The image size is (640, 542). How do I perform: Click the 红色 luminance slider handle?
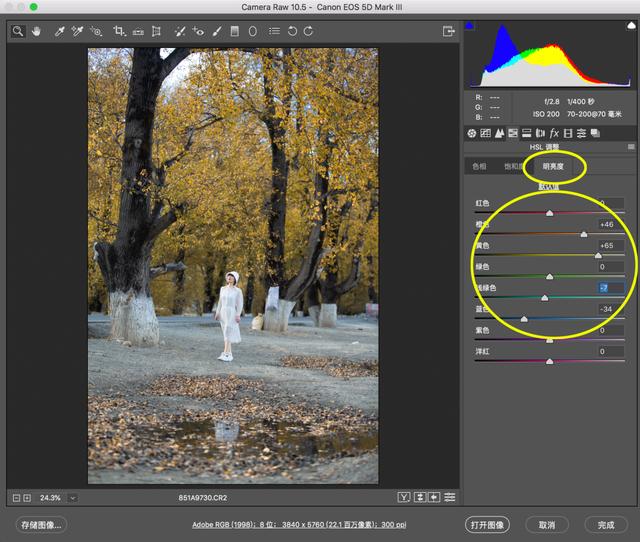coord(549,213)
